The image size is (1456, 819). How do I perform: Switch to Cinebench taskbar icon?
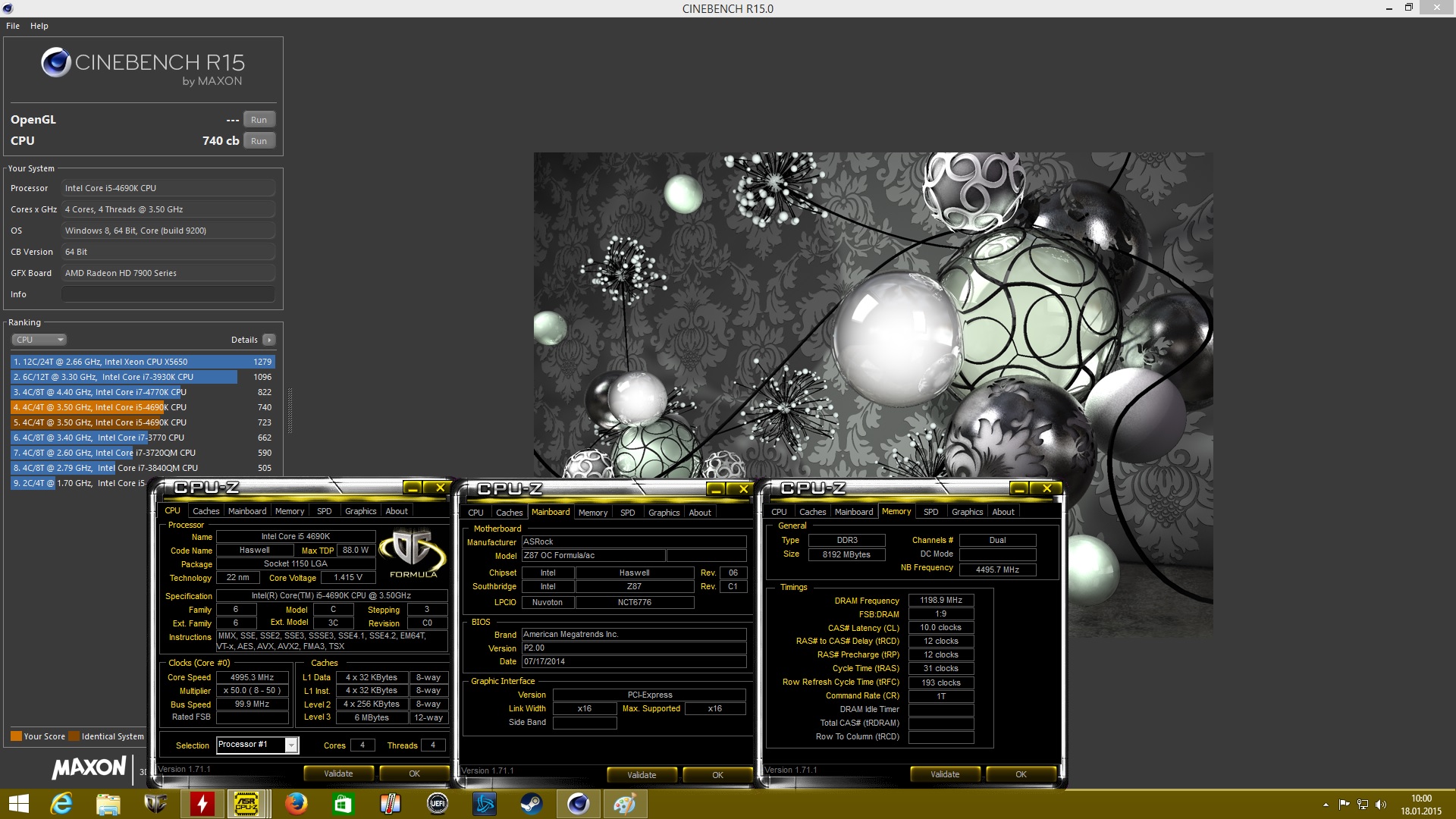tap(578, 804)
